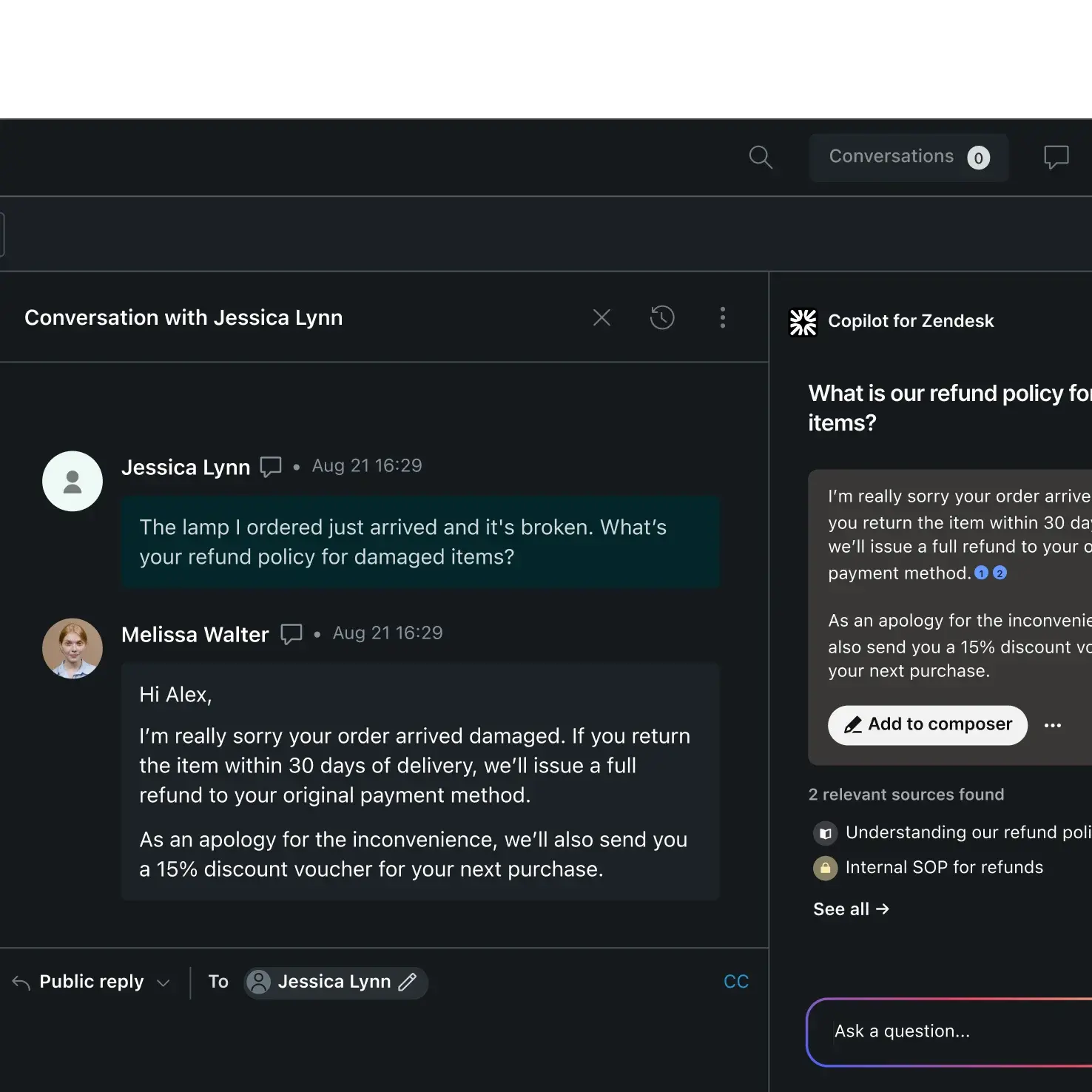The image size is (1092, 1092).
Task: Click the search magnifier icon
Action: 760,157
